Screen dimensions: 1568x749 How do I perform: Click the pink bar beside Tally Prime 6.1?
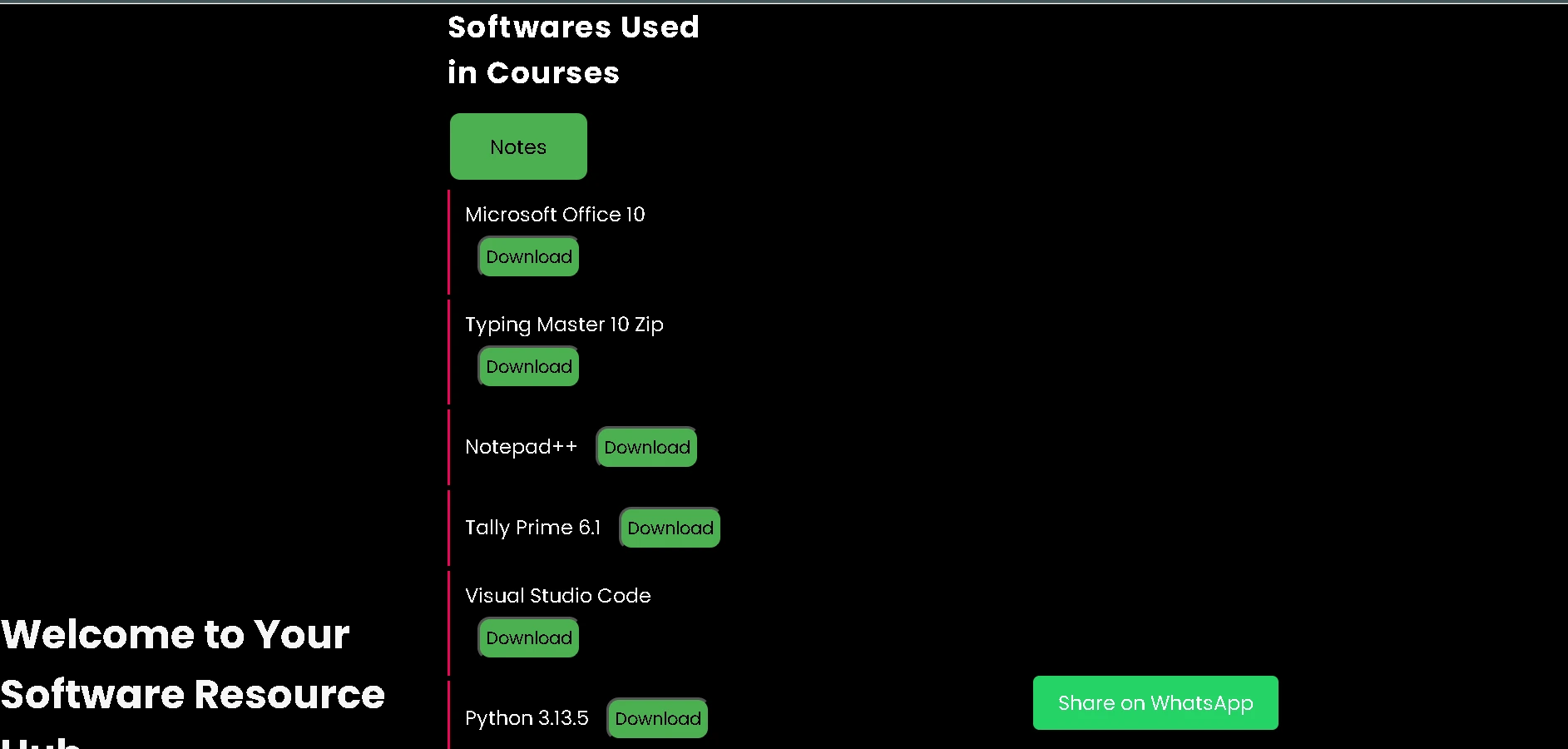(x=449, y=528)
